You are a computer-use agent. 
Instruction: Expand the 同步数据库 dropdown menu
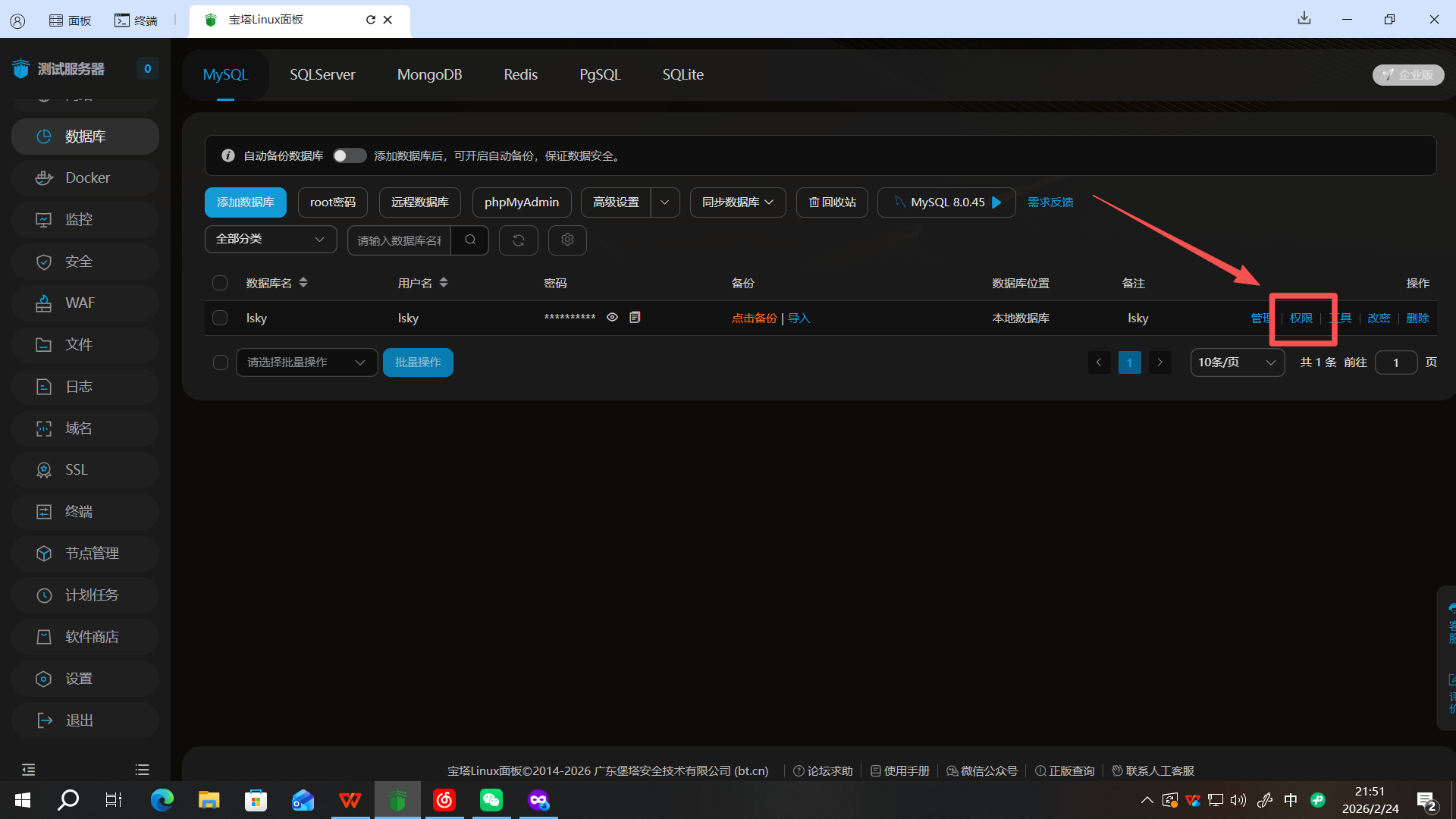coord(737,202)
